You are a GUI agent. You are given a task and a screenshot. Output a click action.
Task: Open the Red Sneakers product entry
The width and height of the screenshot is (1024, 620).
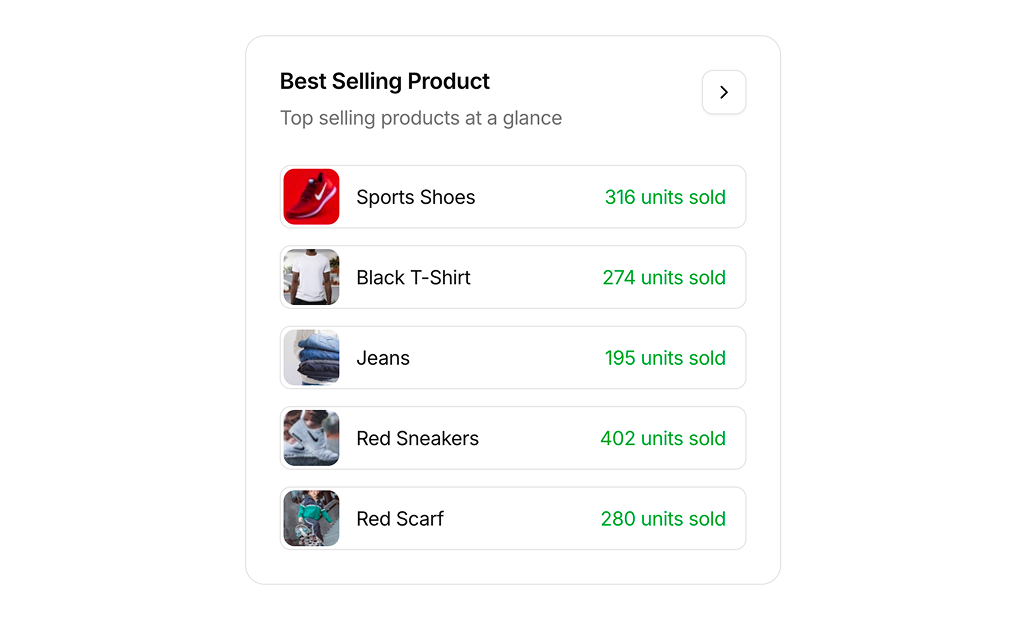coord(417,438)
